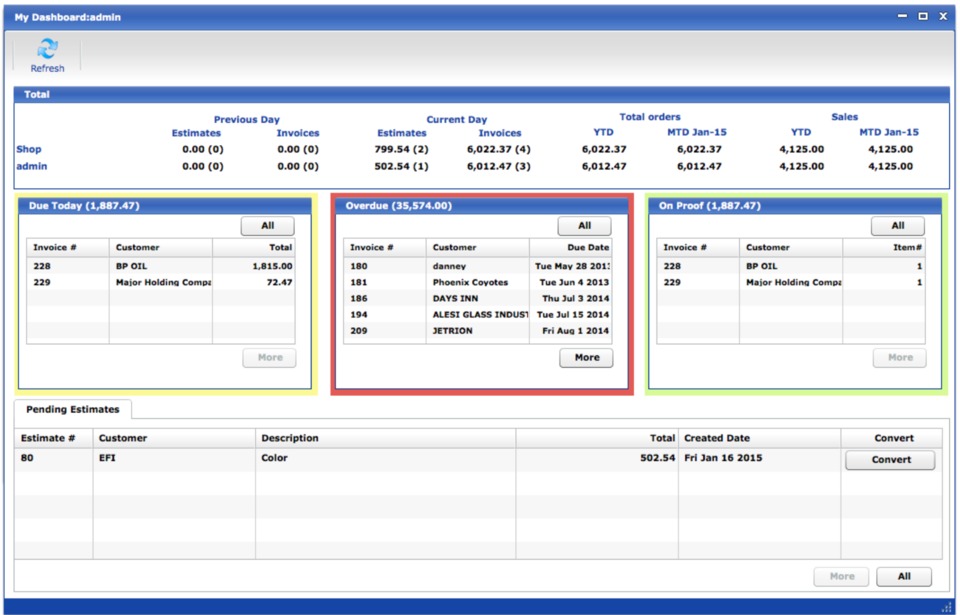The image size is (960, 615).
Task: Select the 1,815.00 total in Due Today
Action: 272,266
